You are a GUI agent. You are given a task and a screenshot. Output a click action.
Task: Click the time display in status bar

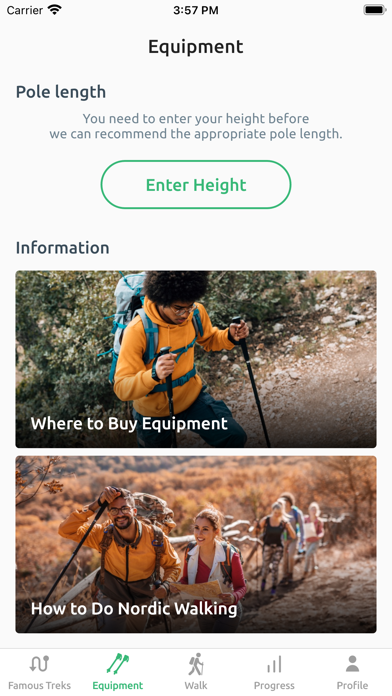pyautogui.click(x=196, y=10)
